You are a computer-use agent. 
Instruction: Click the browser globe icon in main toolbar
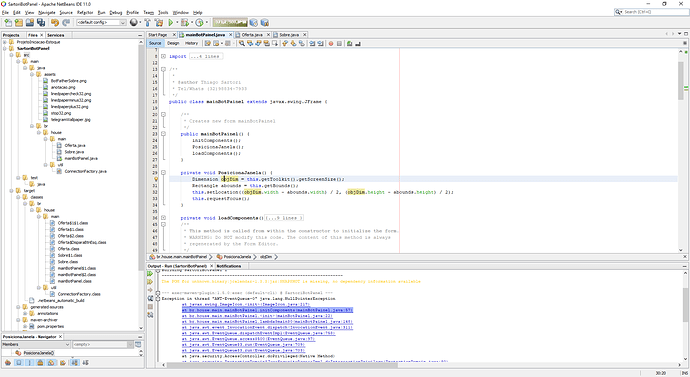click(x=134, y=22)
